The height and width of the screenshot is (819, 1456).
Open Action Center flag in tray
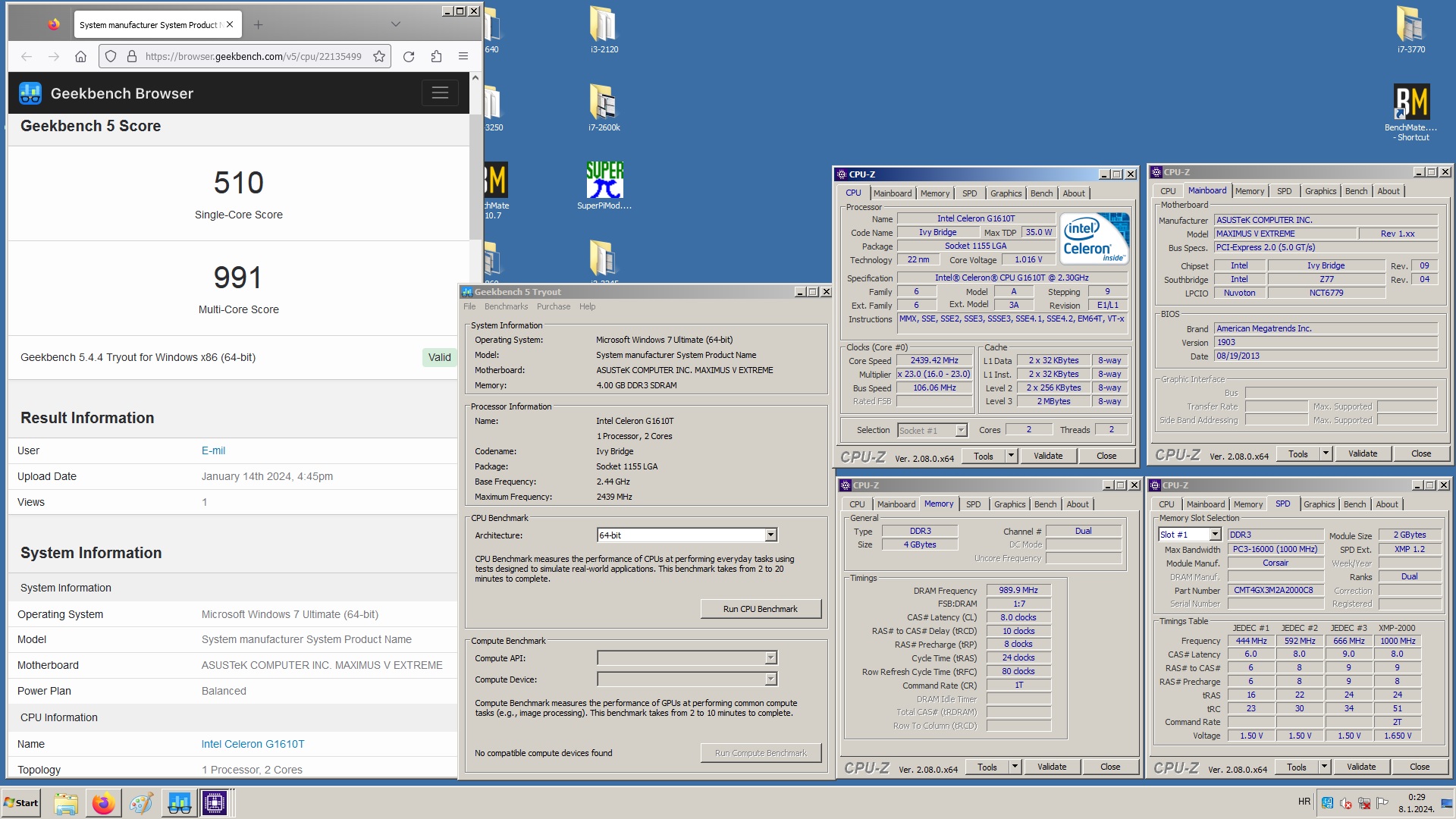(x=1382, y=803)
